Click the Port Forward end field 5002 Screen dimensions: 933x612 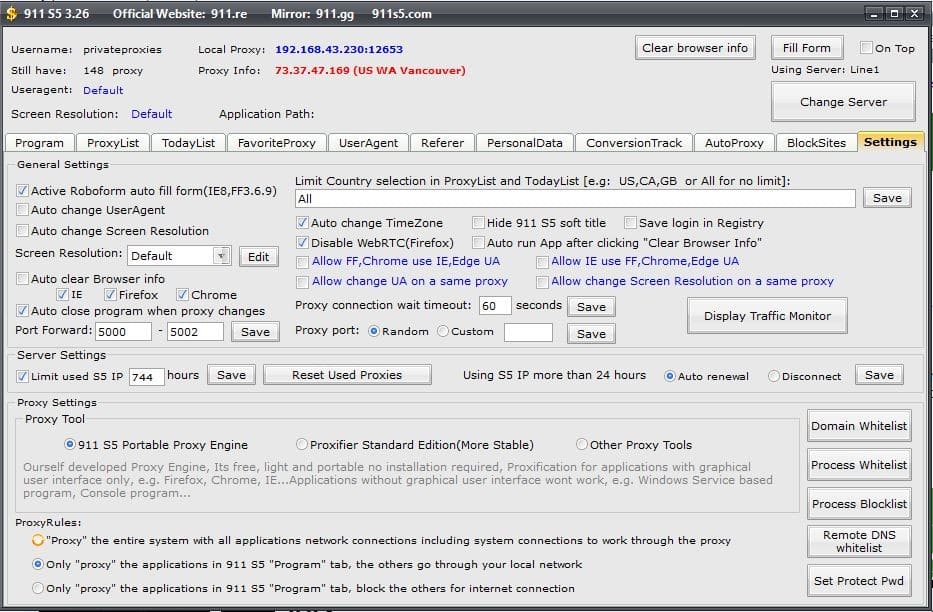tap(196, 332)
